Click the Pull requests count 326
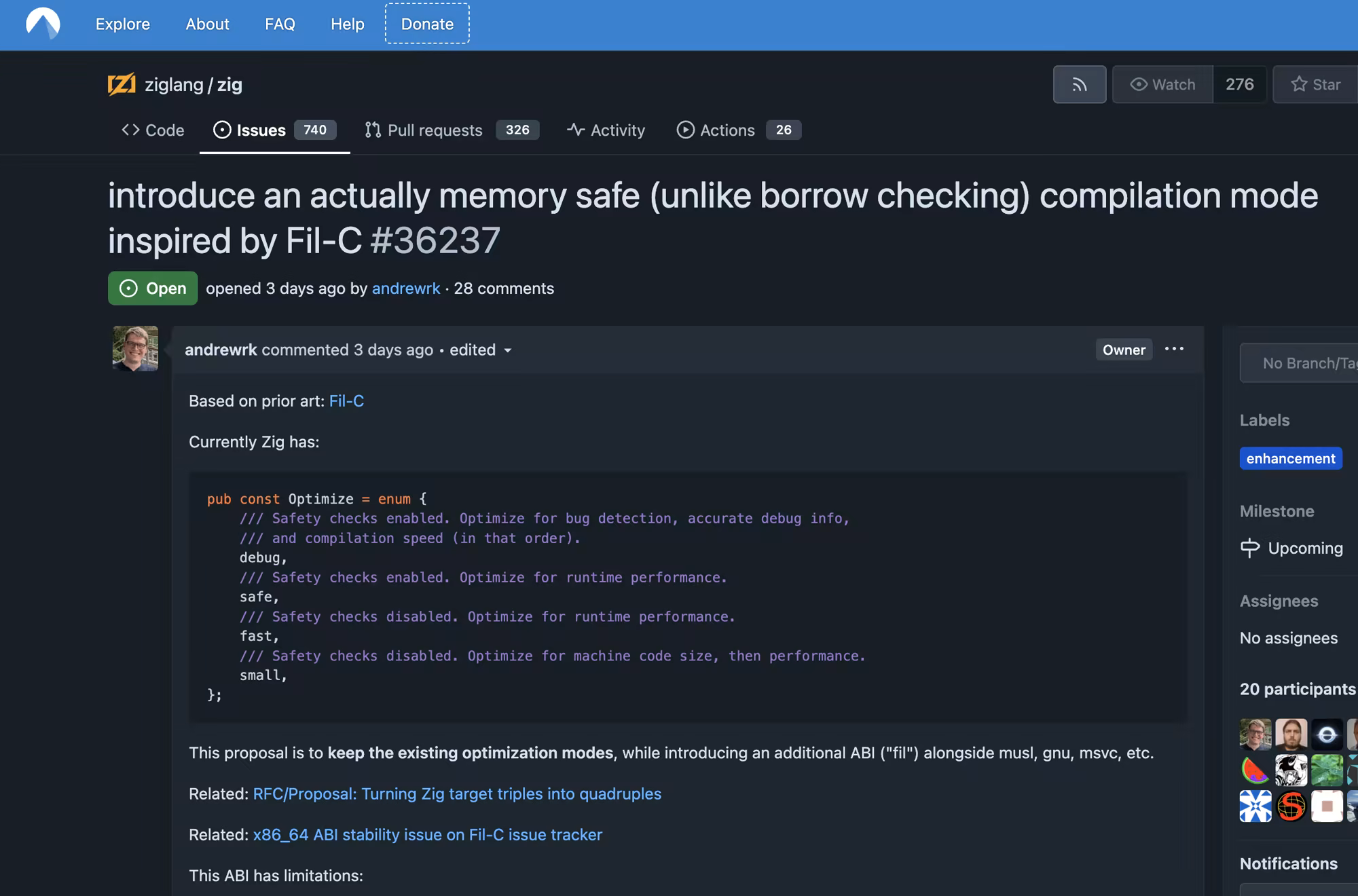 tap(517, 130)
